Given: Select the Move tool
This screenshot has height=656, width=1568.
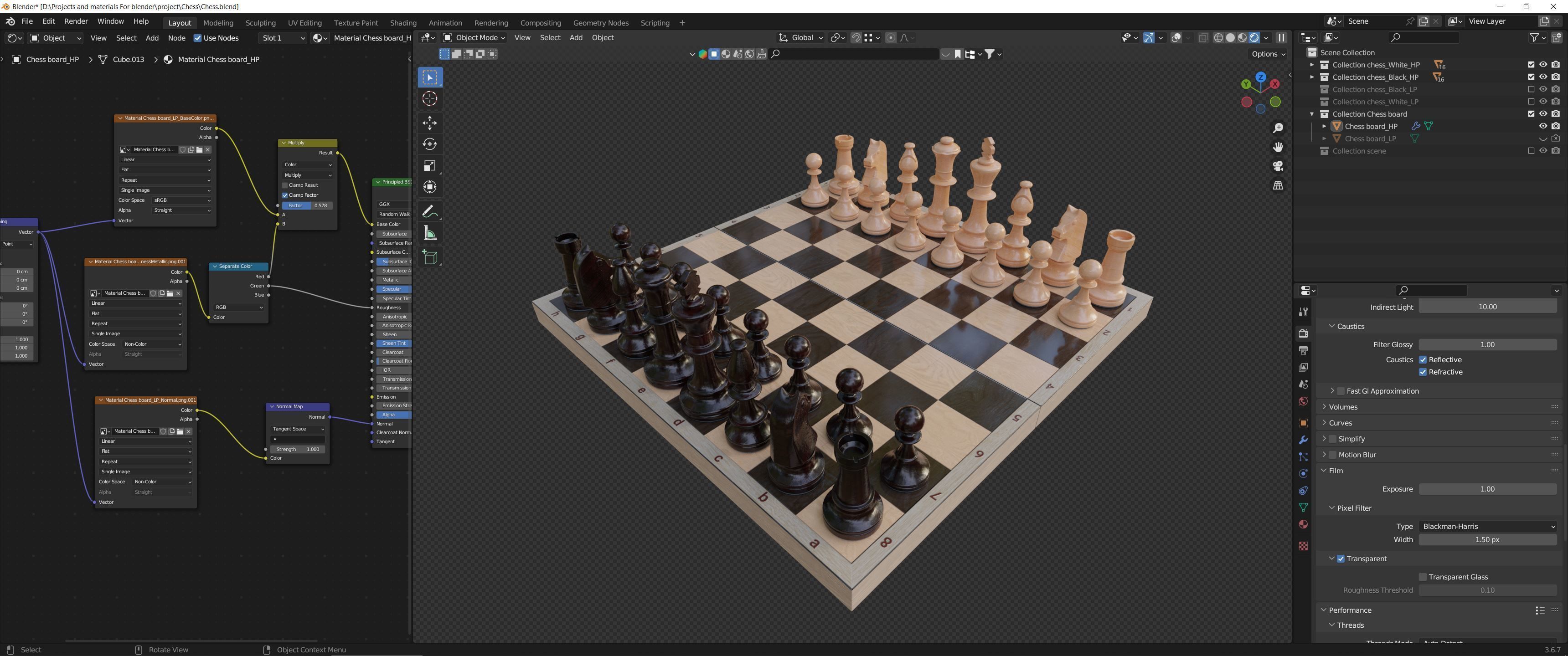Looking at the screenshot, I should (x=430, y=123).
